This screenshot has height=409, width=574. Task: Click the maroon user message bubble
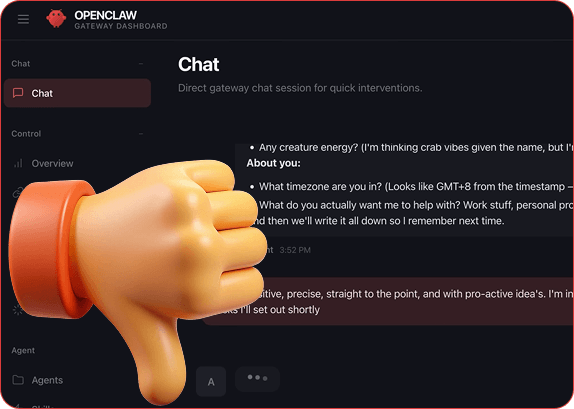pyautogui.click(x=388, y=301)
